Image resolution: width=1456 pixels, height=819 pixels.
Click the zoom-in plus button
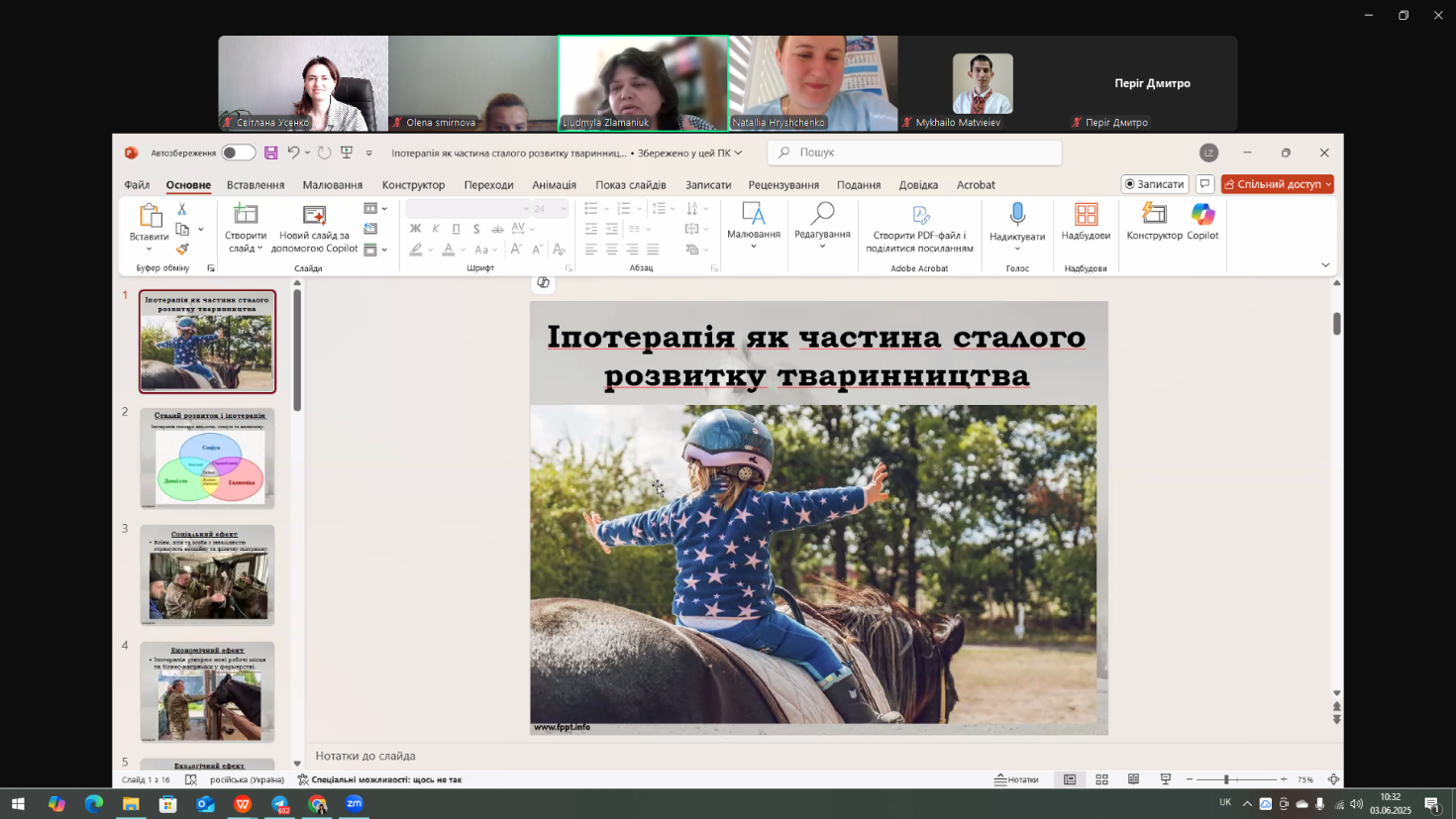1284,779
